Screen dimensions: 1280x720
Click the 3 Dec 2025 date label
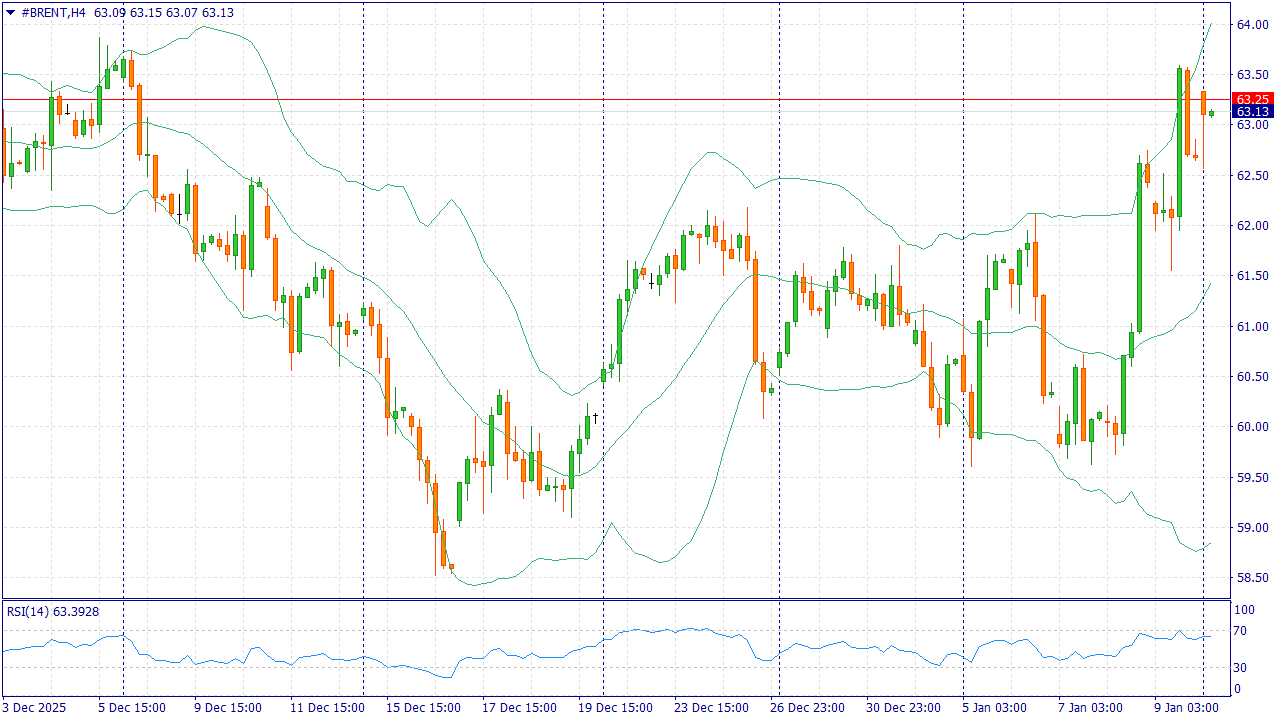[35, 708]
